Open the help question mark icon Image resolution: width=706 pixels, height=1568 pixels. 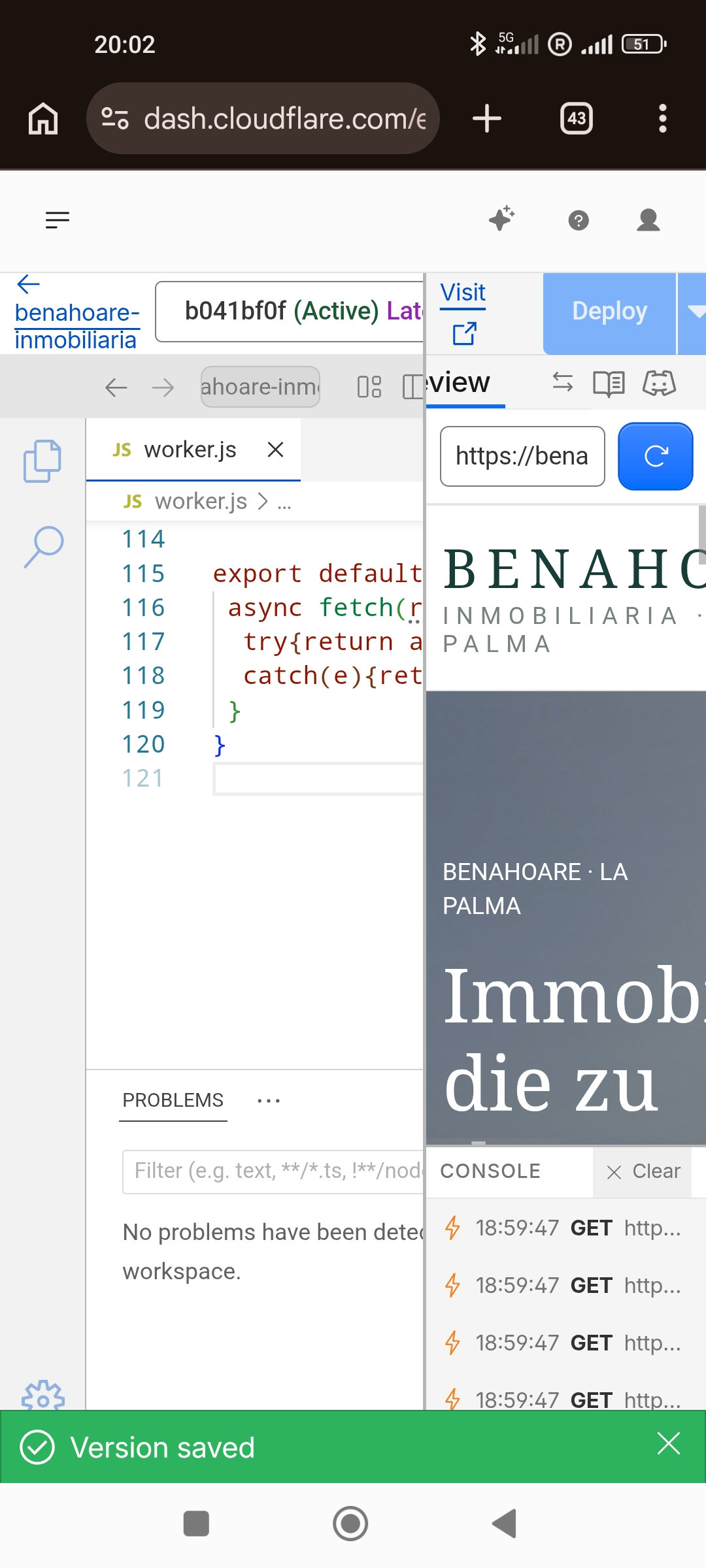click(579, 221)
